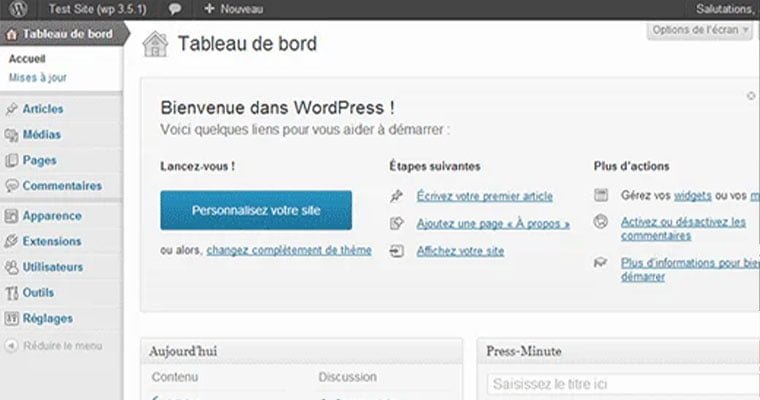Screen dimensions: 760x400
Task: Follow the changez complètement de thème link
Action: point(289,251)
